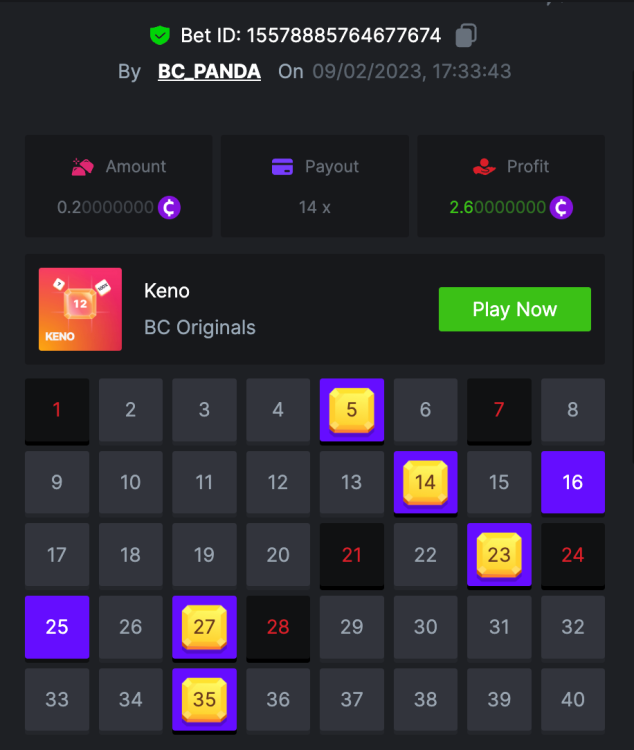This screenshot has height=750, width=634.
Task: Copy the Bet ID with the copy icon
Action: pos(466,35)
